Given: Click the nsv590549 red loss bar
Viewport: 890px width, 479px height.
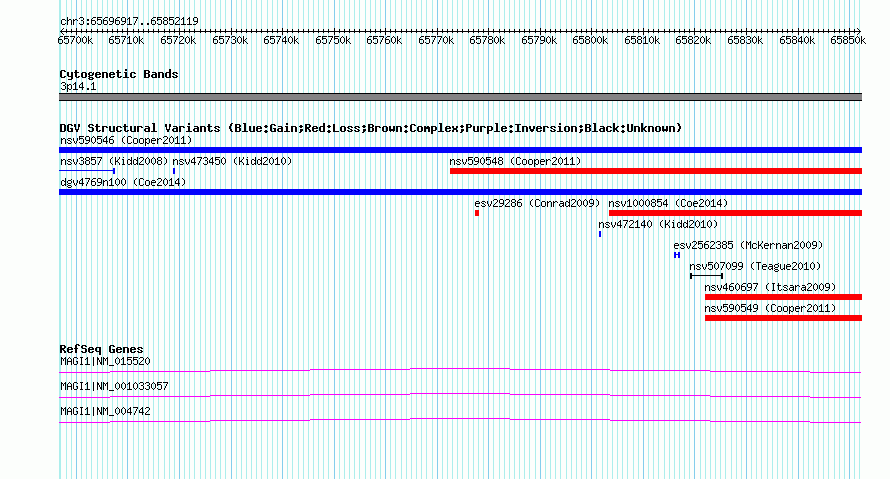Looking at the screenshot, I should [783, 318].
